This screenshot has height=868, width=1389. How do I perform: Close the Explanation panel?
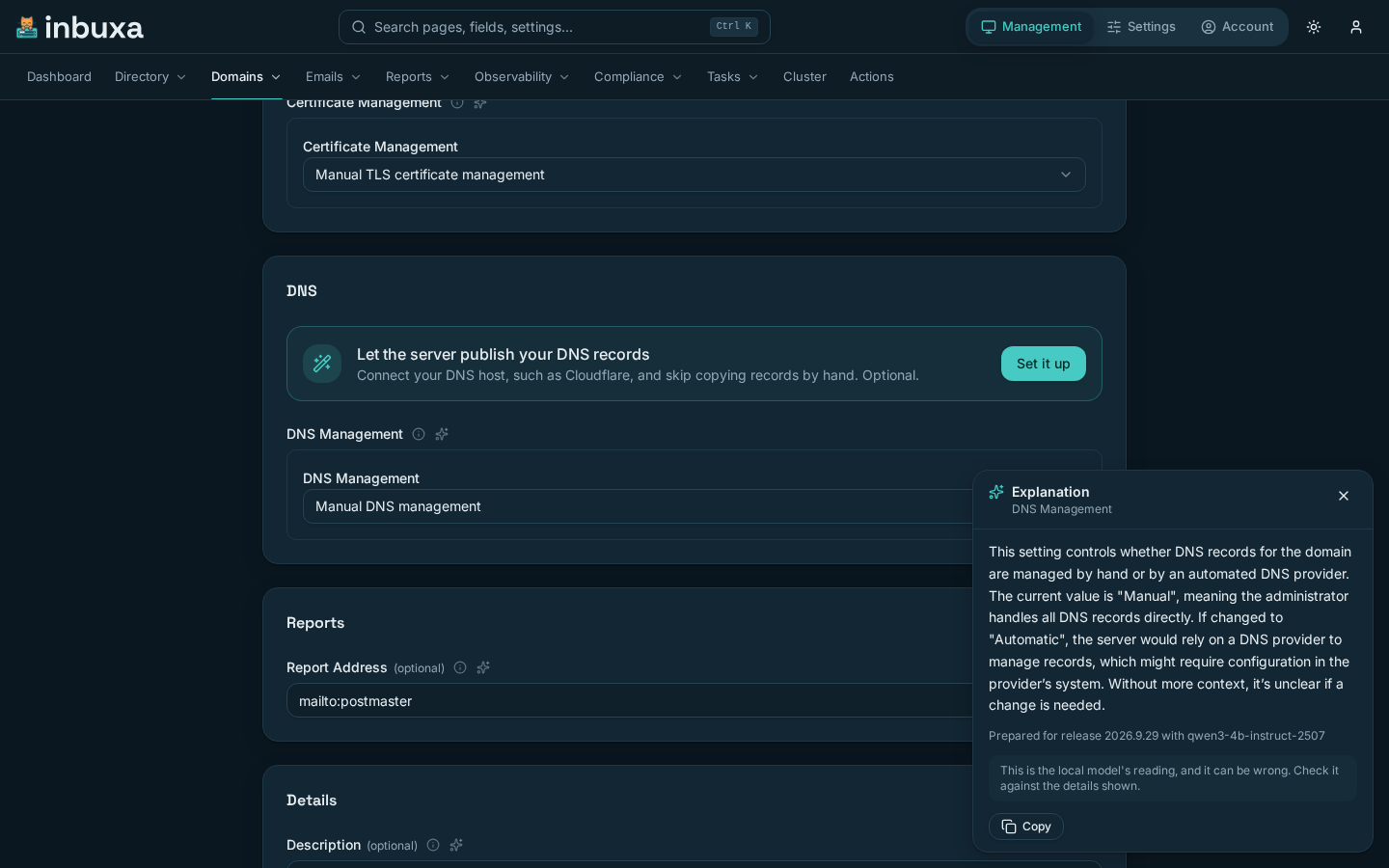[x=1344, y=496]
